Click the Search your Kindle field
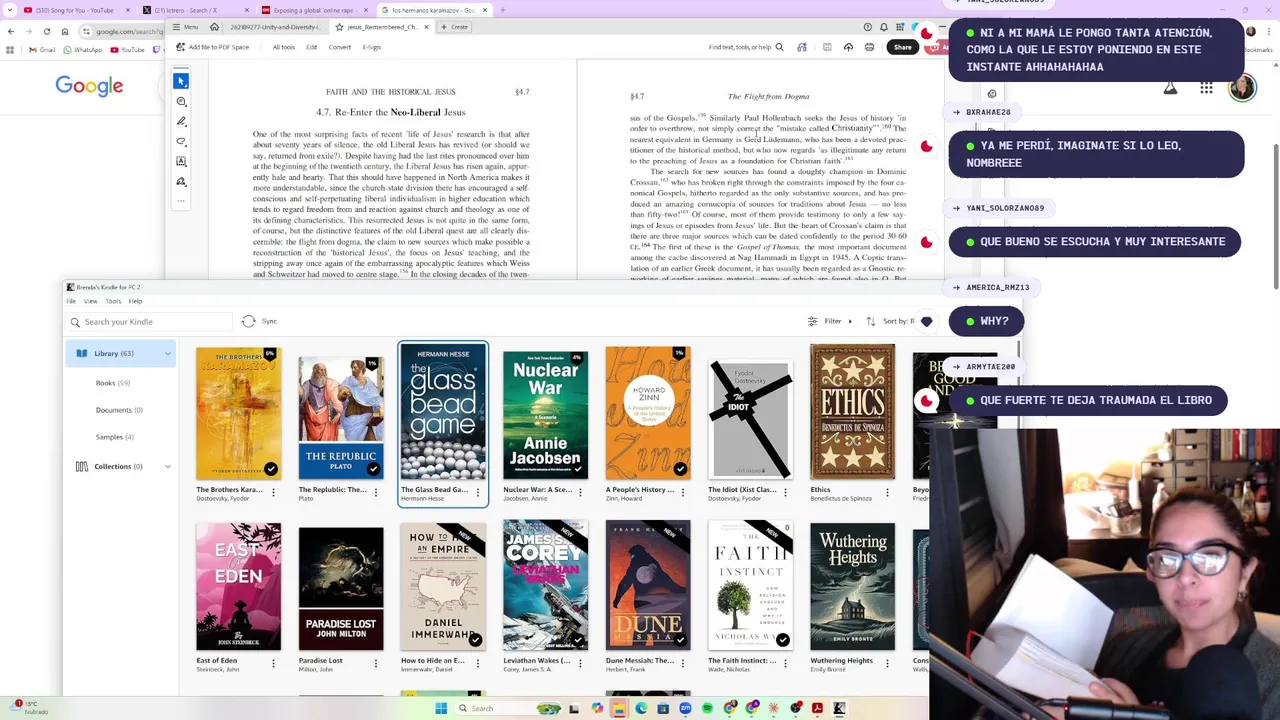The image size is (1280, 720). click(150, 322)
